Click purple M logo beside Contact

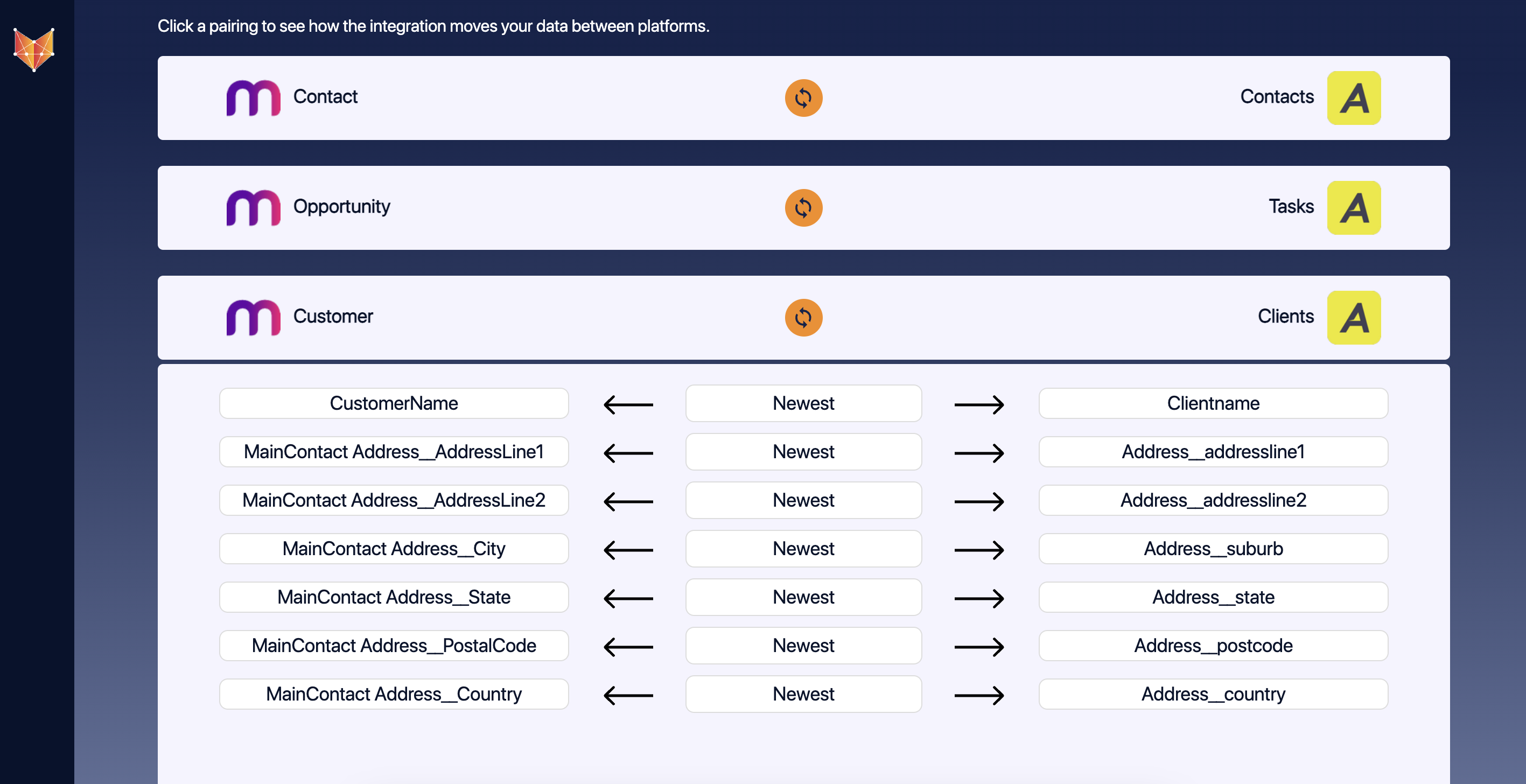253,98
